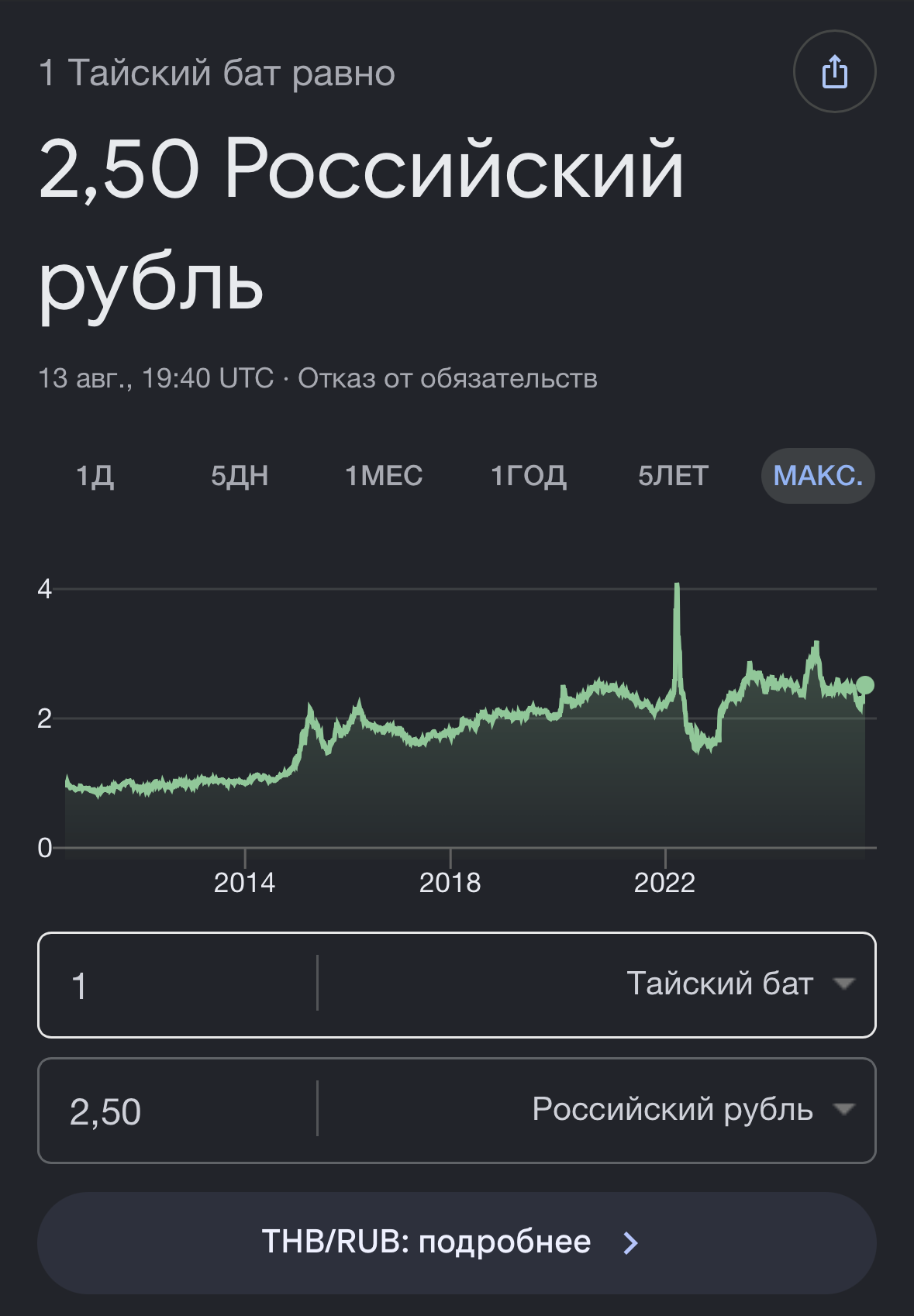914x1316 pixels.
Task: Select the 1Д time range tab
Action: pyautogui.click(x=95, y=475)
